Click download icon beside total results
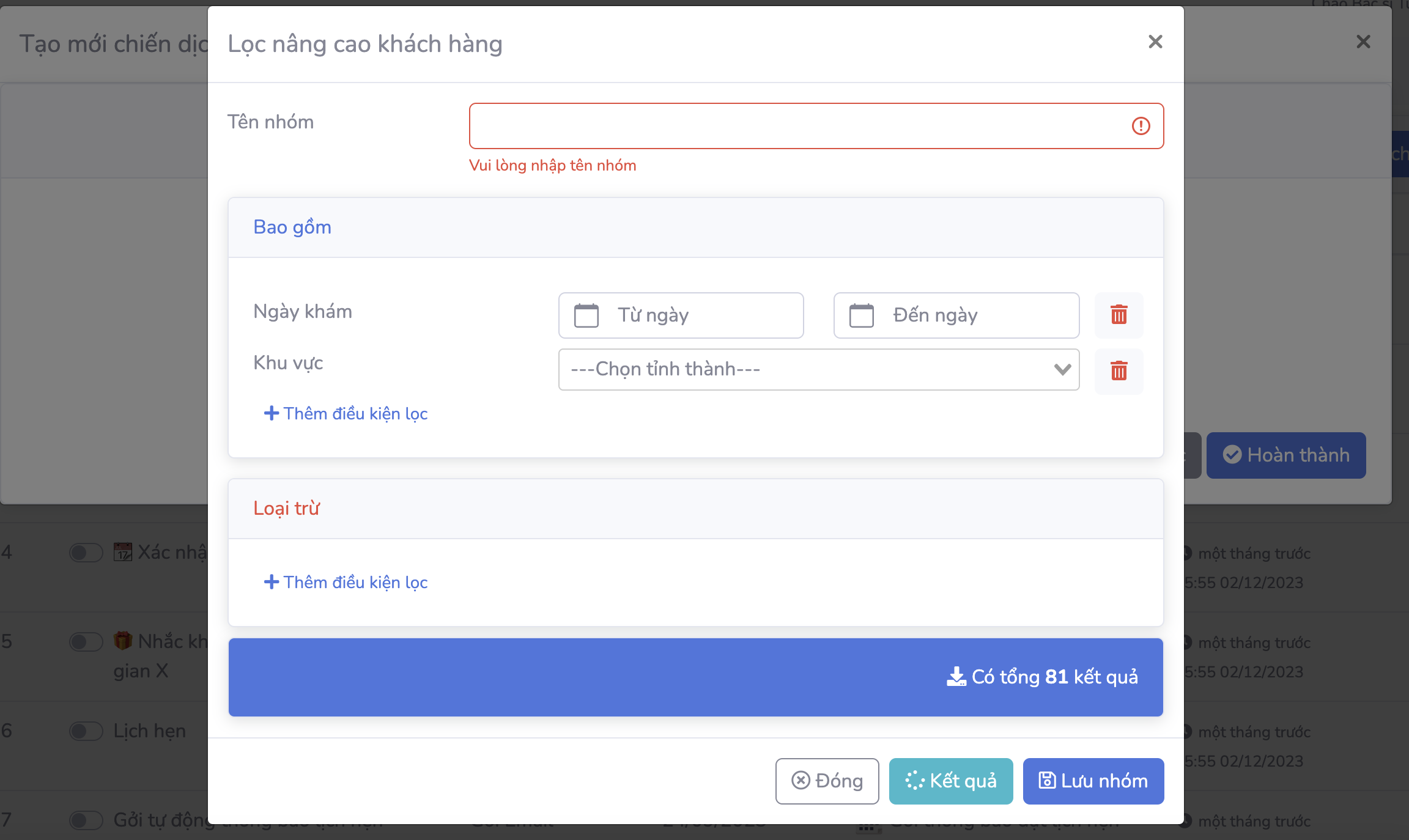Viewport: 1409px width, 840px height. [x=956, y=677]
